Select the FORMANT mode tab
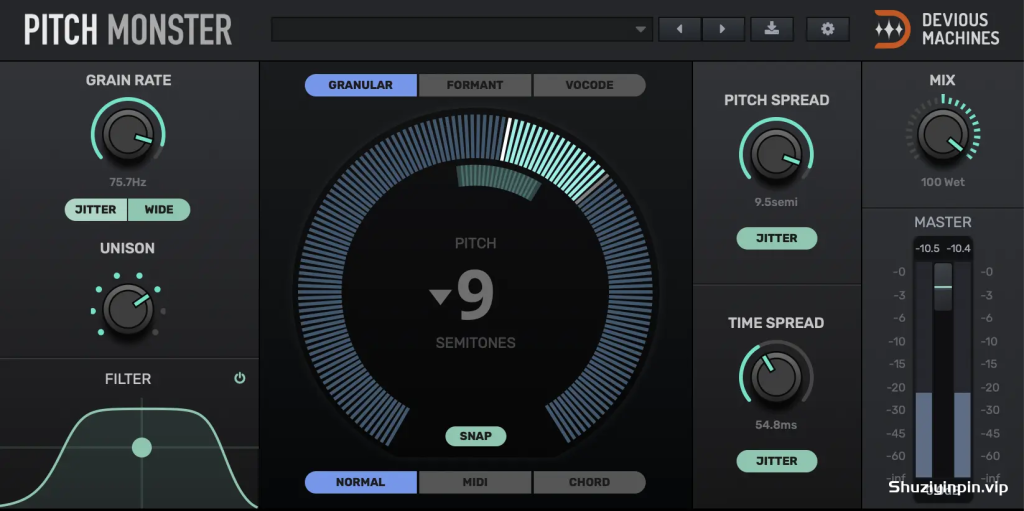This screenshot has width=1024, height=511. click(475, 85)
